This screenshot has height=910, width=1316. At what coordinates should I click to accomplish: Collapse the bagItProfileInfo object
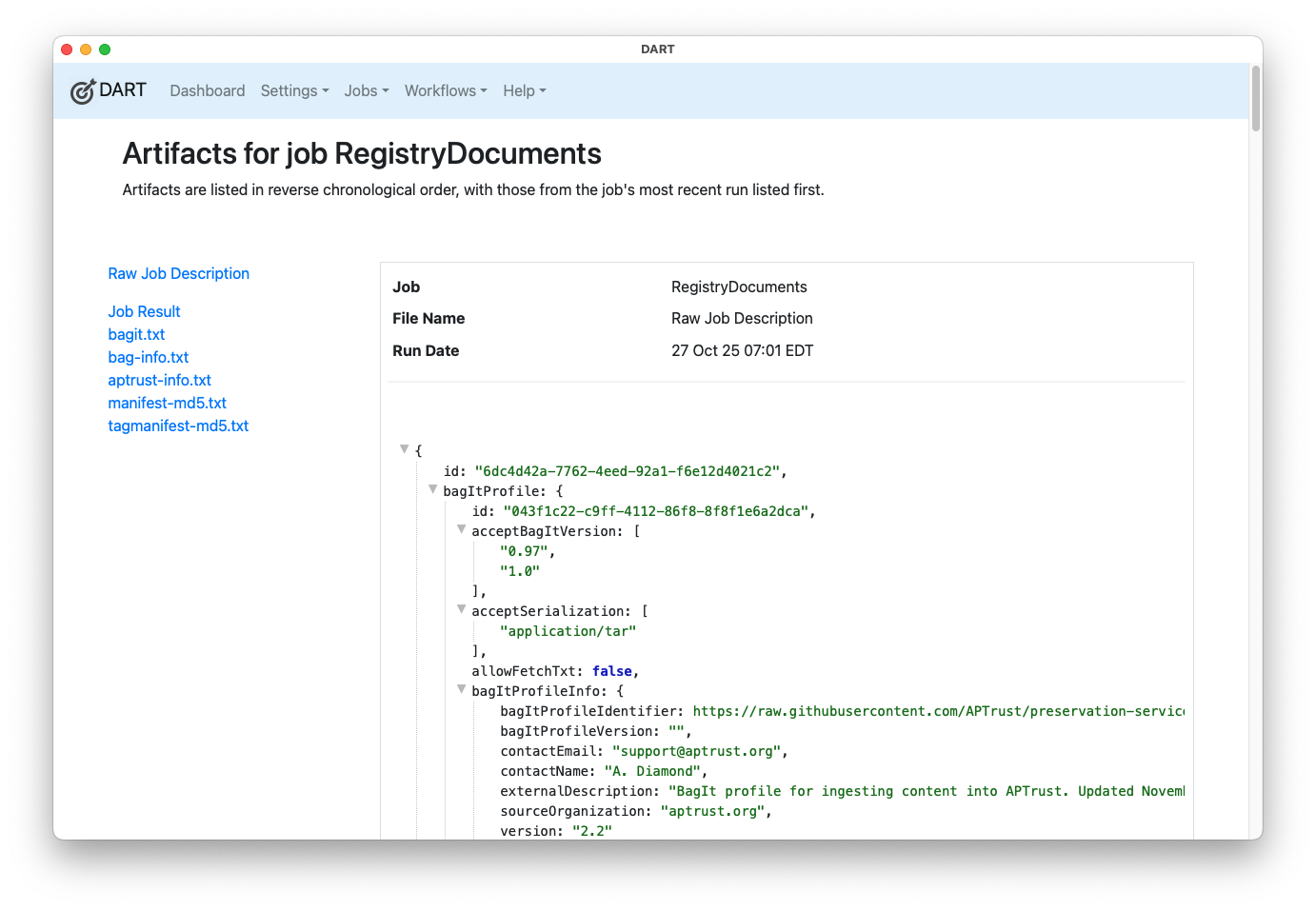462,689
